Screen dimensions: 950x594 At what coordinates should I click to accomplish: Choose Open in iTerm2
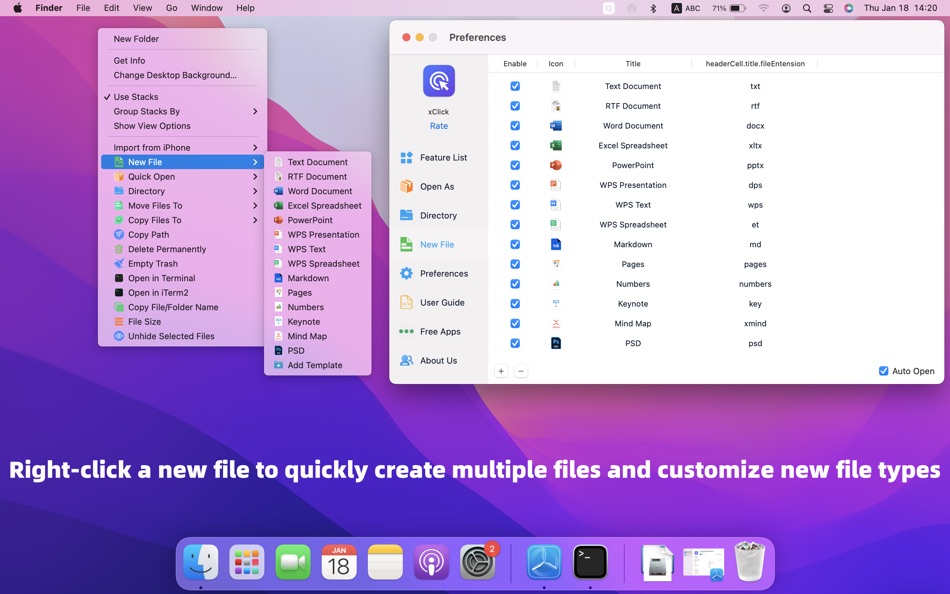[x=182, y=293]
